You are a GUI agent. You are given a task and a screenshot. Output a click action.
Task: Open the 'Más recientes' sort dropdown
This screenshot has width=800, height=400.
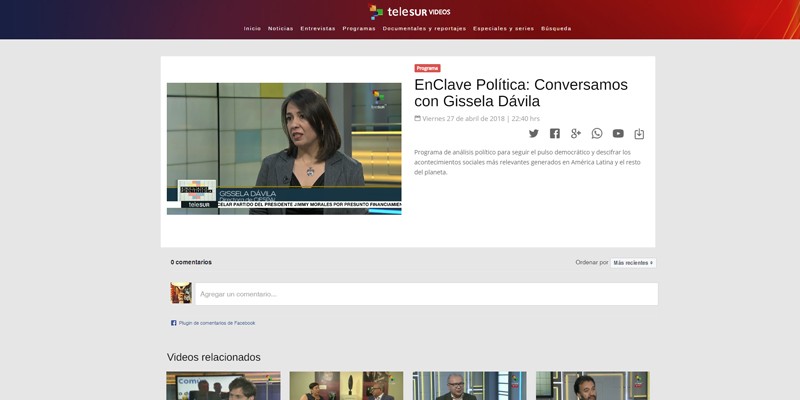tap(633, 263)
